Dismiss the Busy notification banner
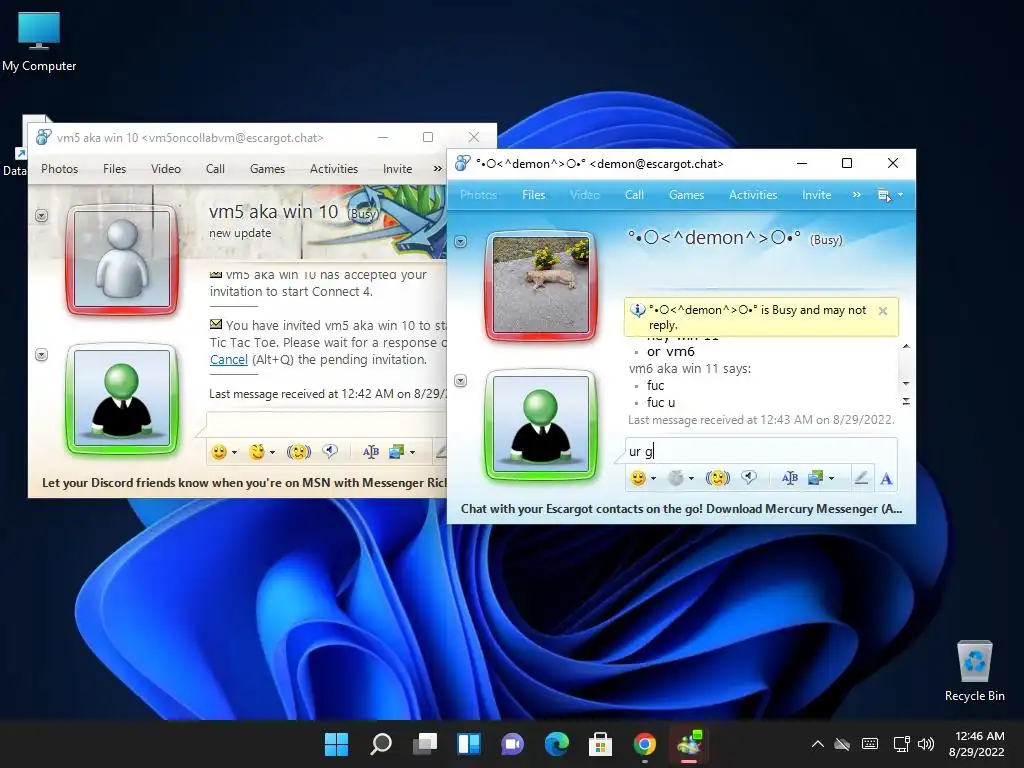 tap(883, 311)
